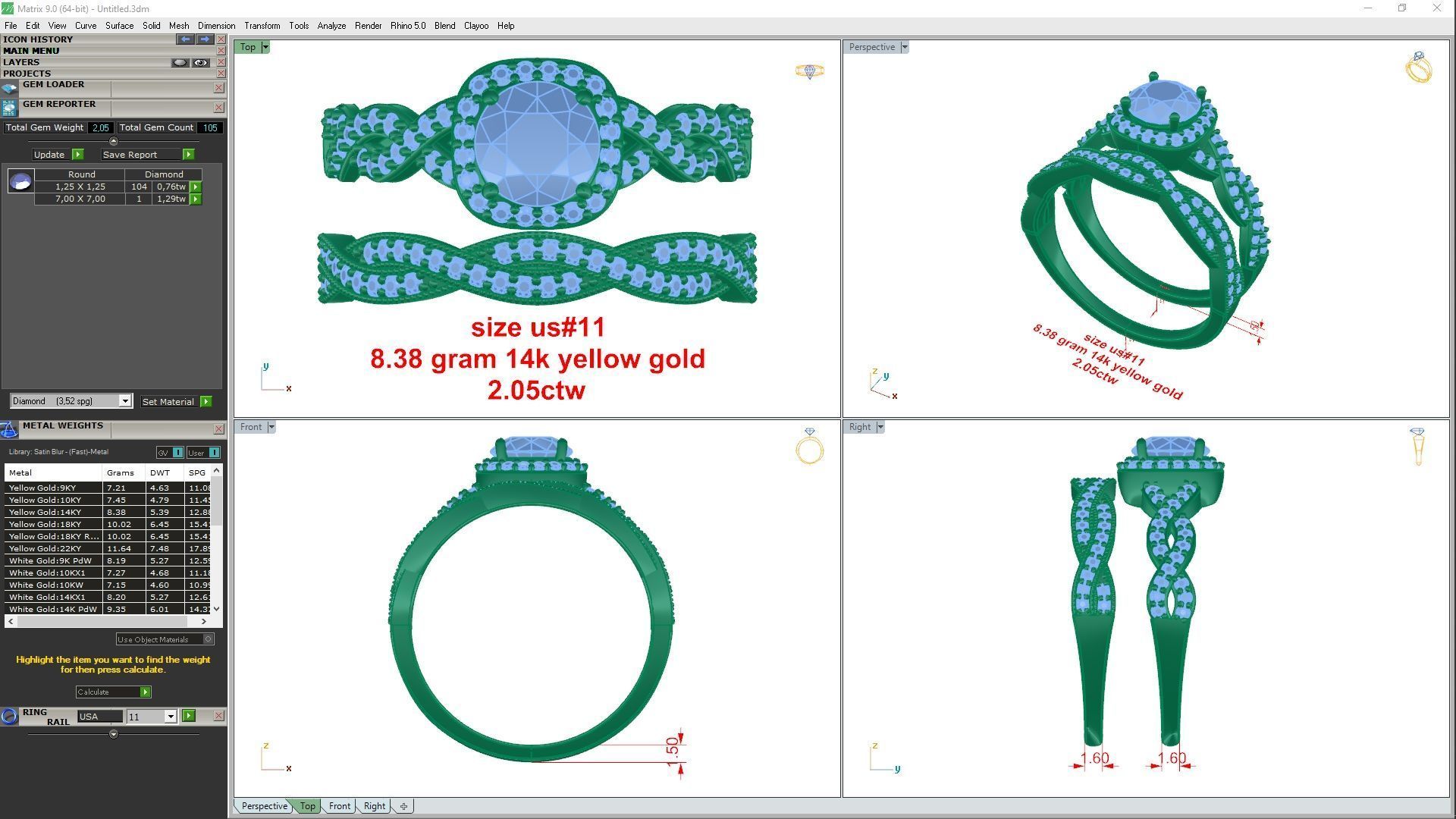This screenshot has width=1456, height=819.
Task: Apply ring rail with green arrow
Action: point(188,716)
